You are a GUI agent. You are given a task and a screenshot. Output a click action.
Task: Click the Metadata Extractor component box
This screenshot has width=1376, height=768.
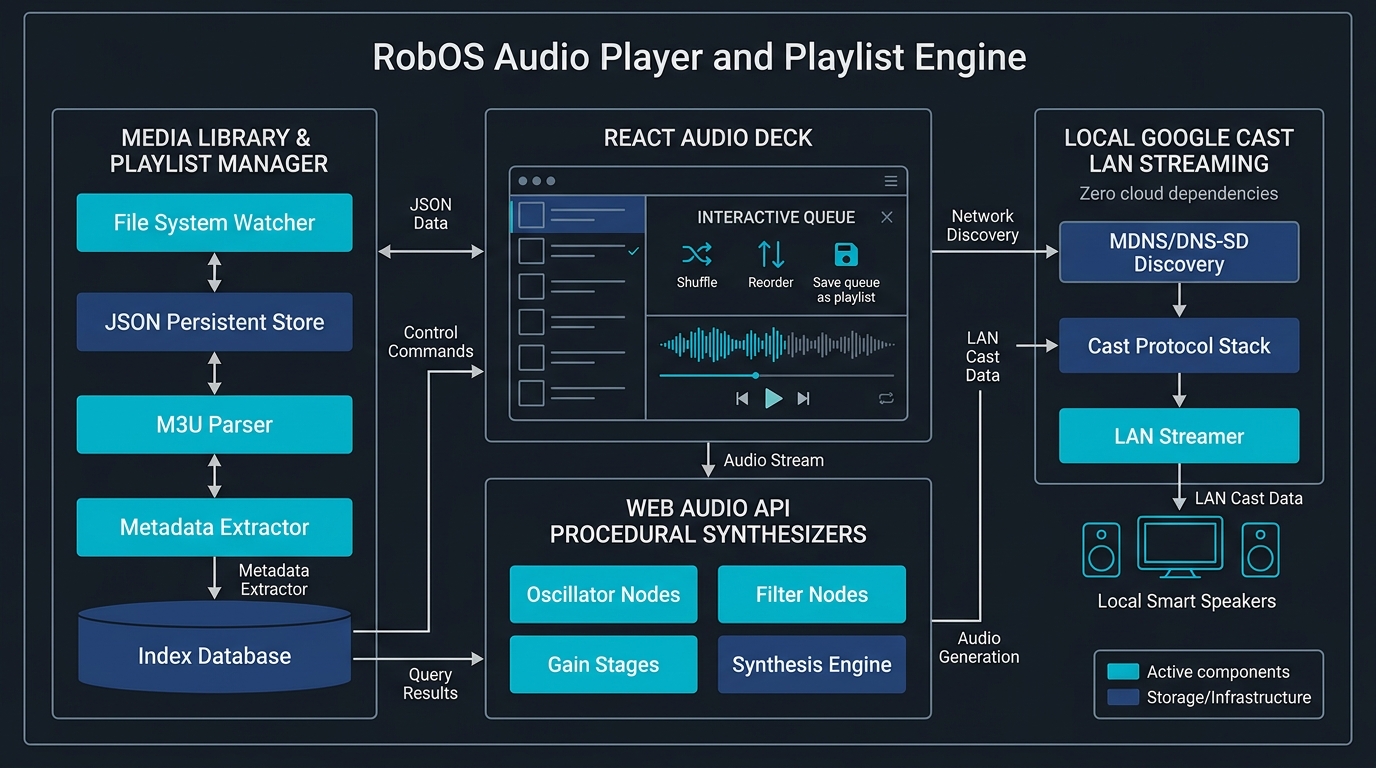[x=215, y=527]
